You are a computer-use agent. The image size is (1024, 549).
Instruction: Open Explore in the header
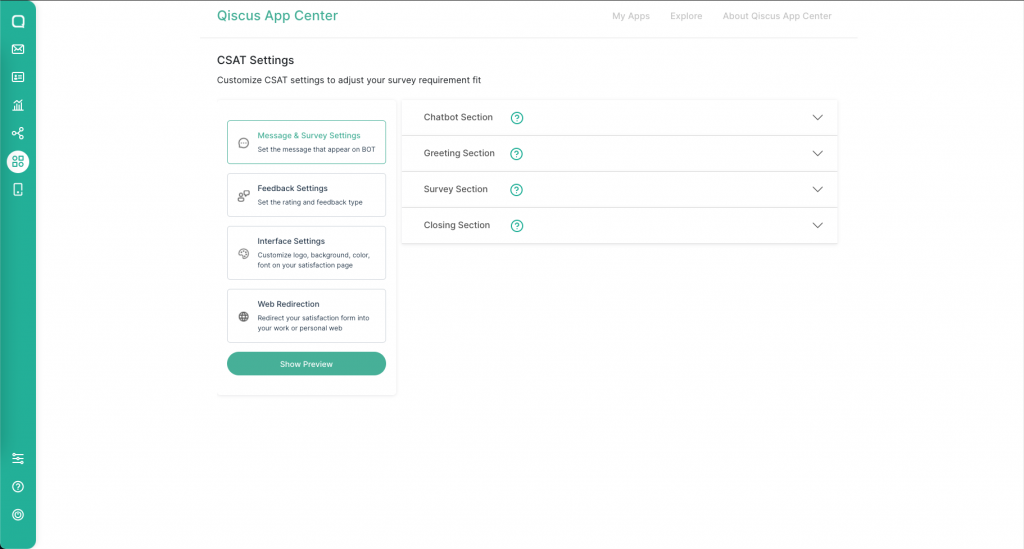click(x=686, y=16)
